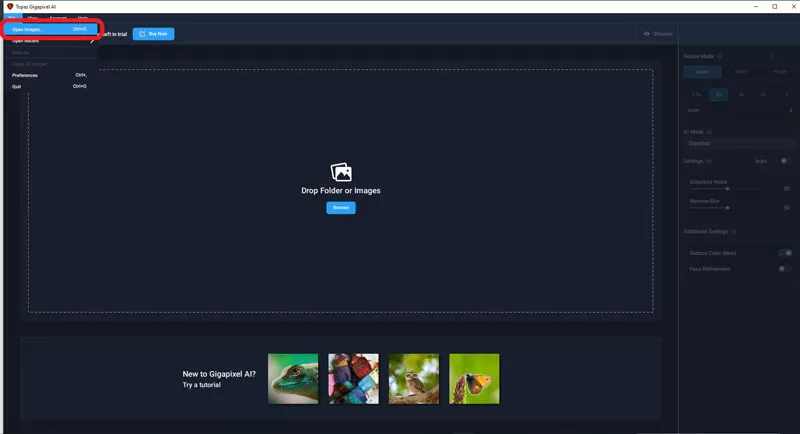This screenshot has width=800, height=434.
Task: Choose the 0.5x scale option
Action: tap(696, 95)
